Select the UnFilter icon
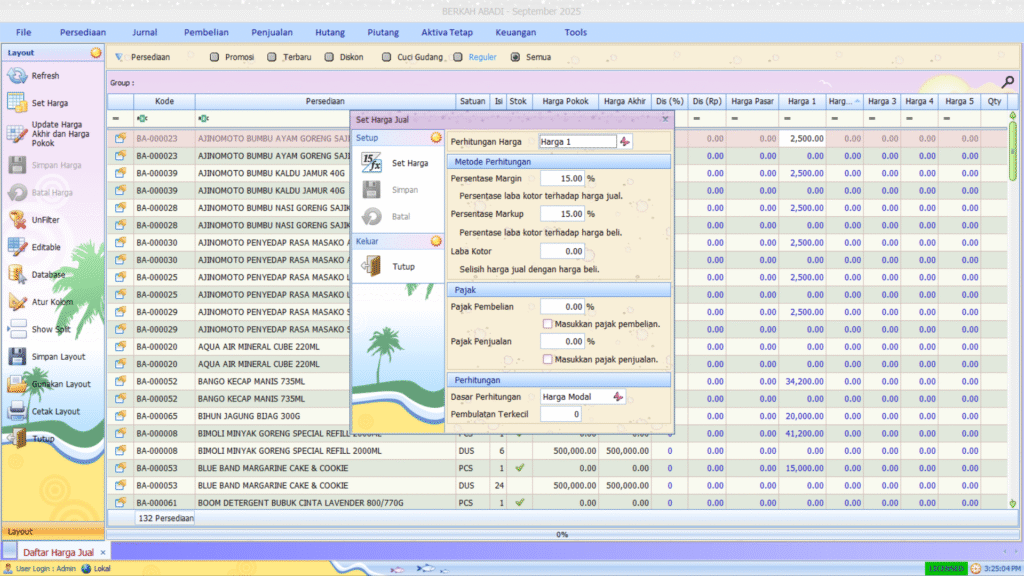The height and width of the screenshot is (576, 1024). coord(17,219)
